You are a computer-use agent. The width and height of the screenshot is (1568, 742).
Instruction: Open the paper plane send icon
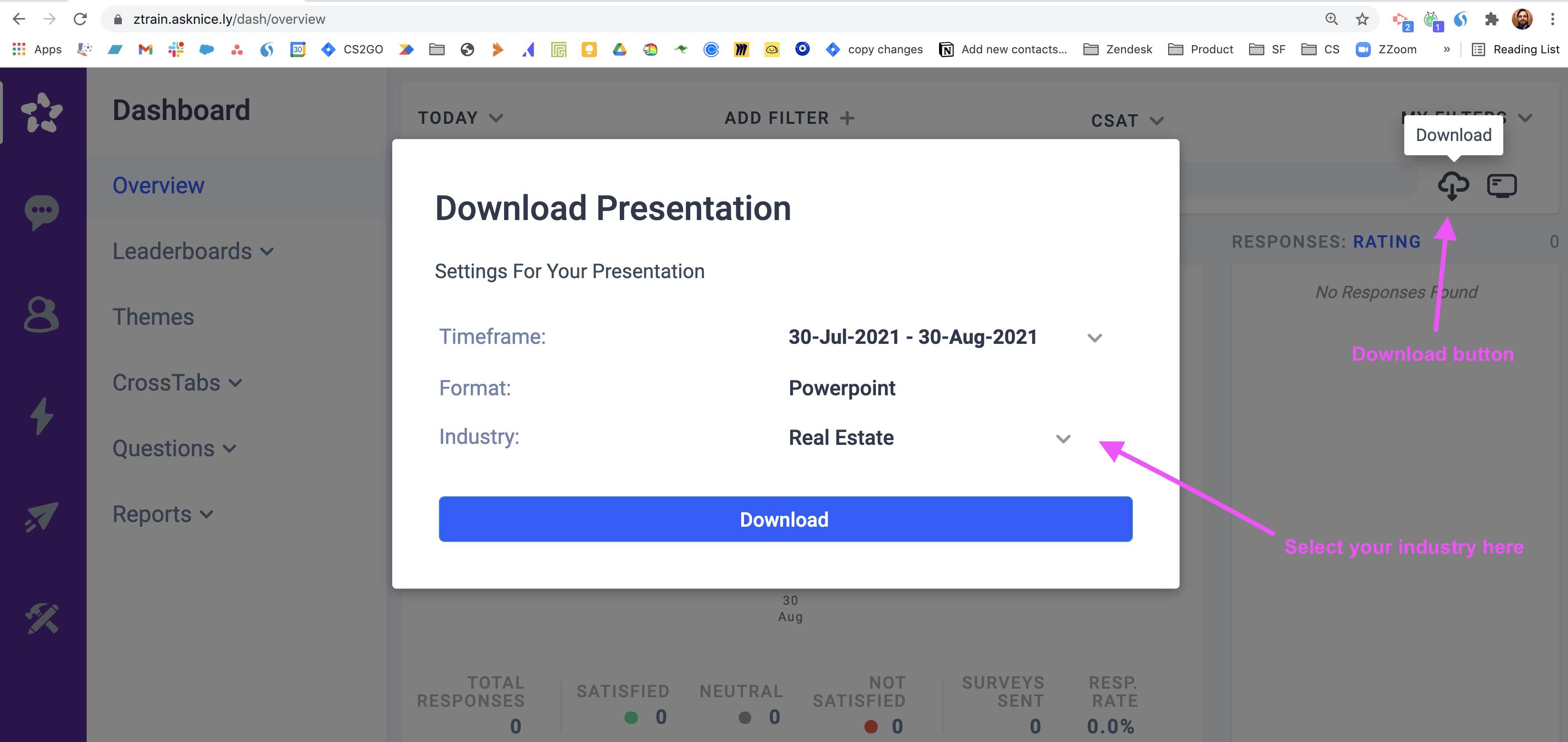(41, 517)
